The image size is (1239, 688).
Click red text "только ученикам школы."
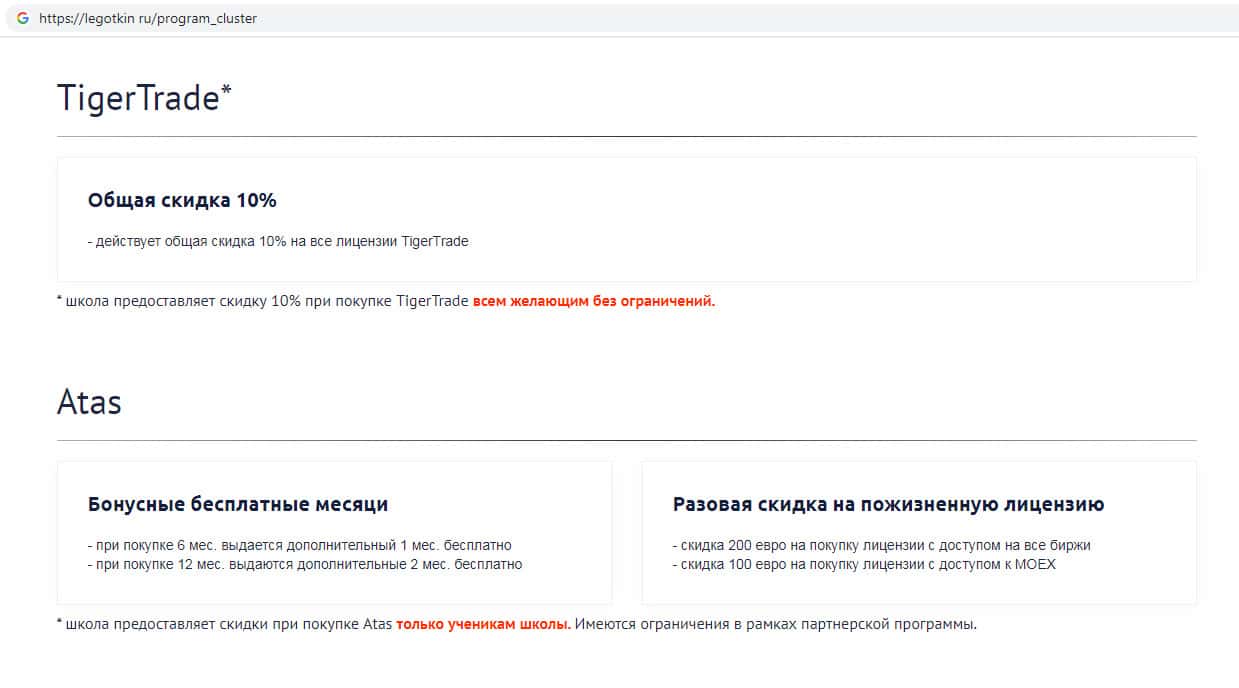coord(483,624)
